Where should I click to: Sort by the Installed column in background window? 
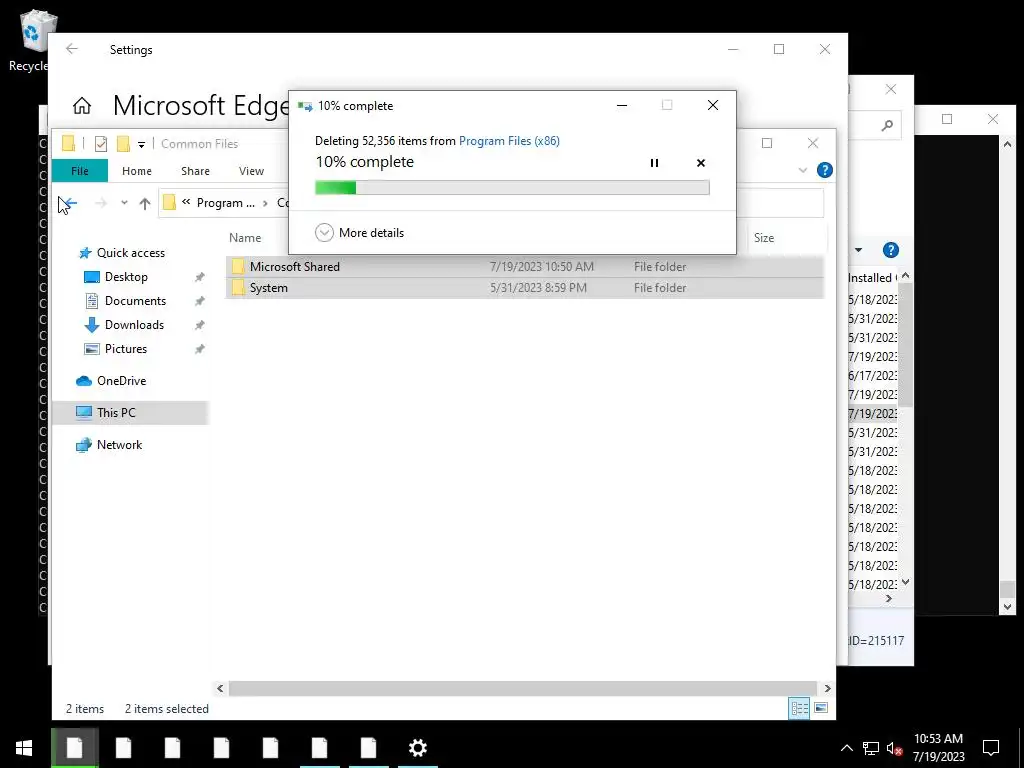click(x=872, y=278)
